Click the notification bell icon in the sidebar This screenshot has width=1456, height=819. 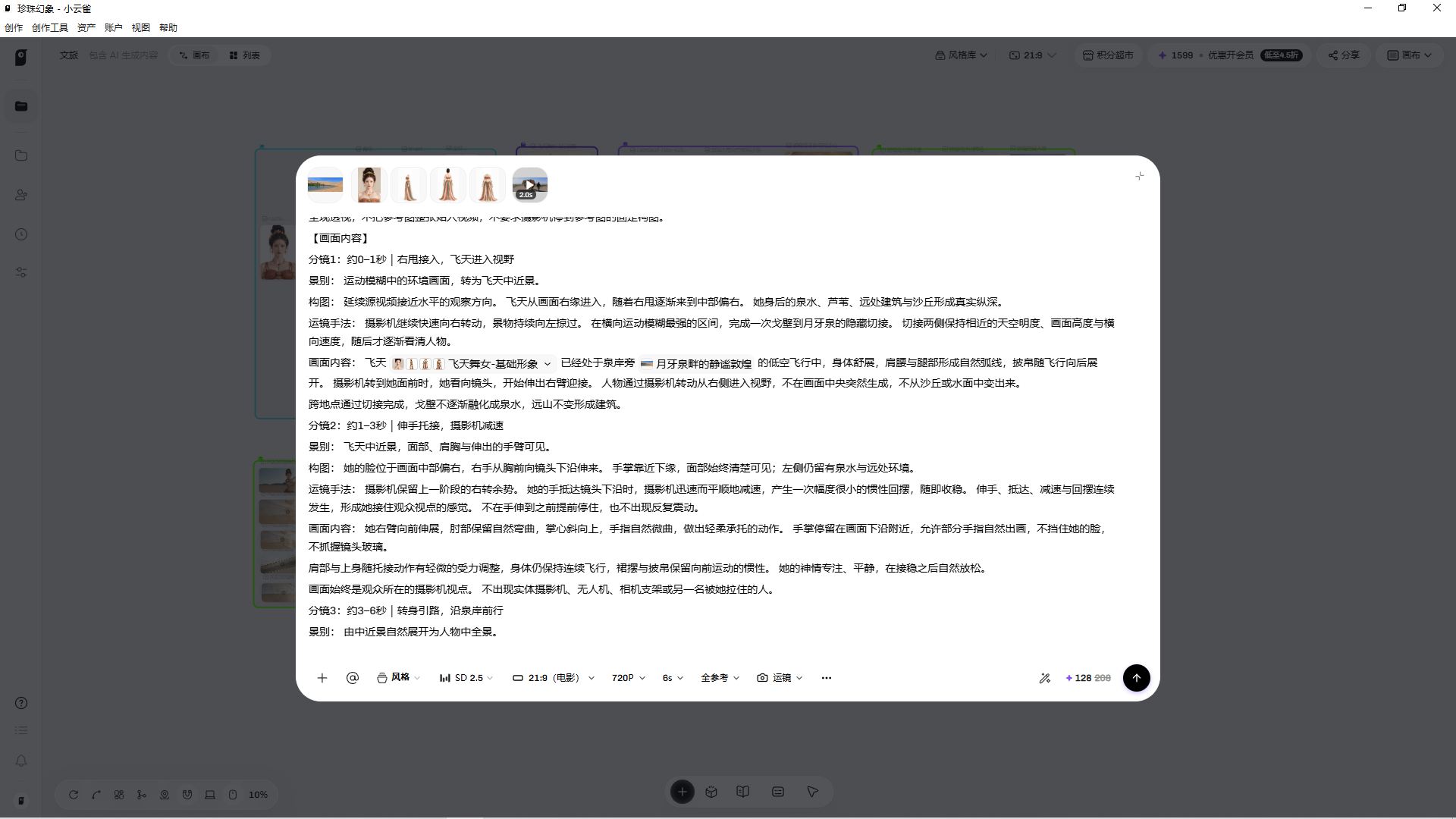(21, 761)
